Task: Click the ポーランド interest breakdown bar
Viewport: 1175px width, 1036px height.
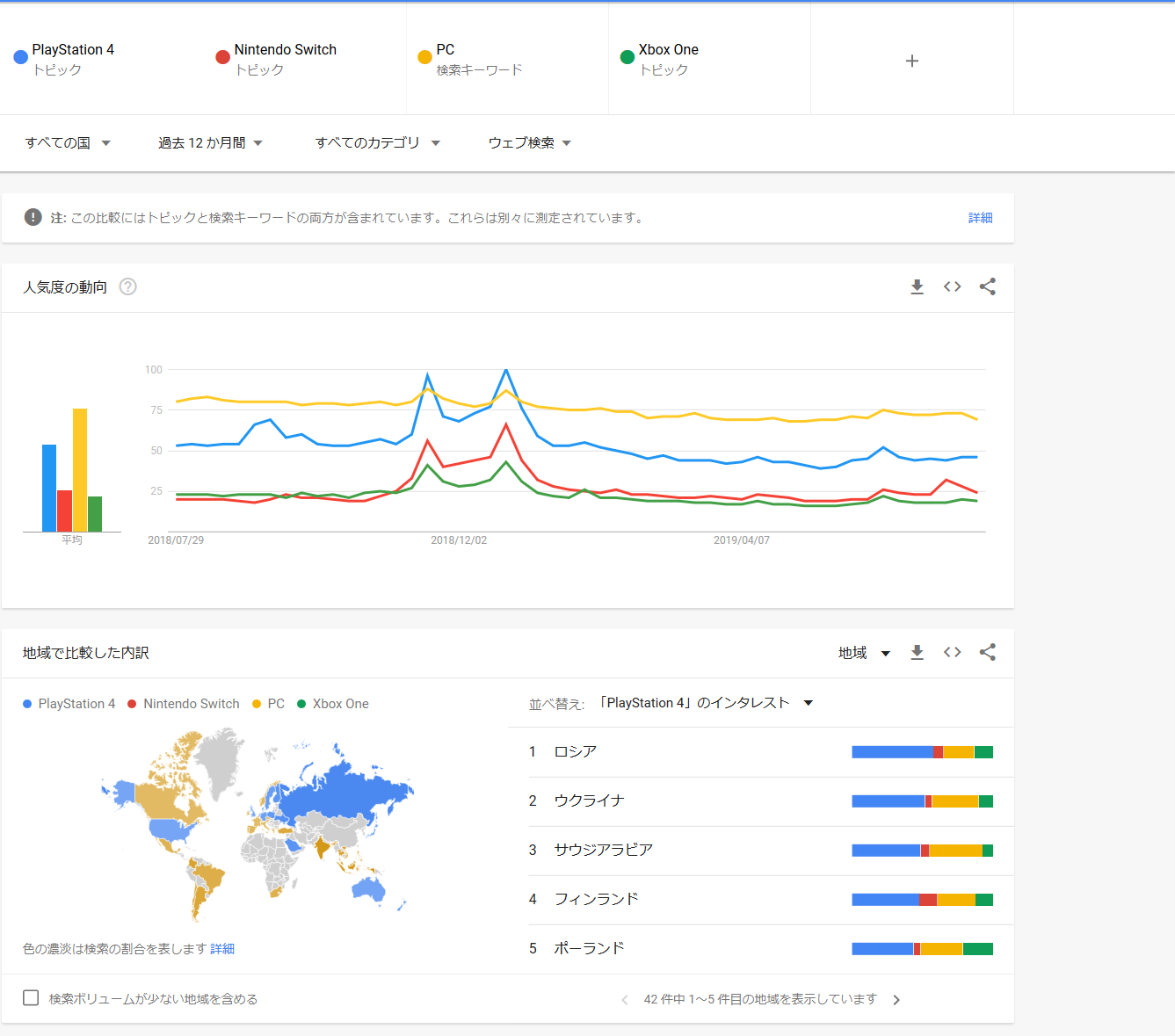Action: 923,949
